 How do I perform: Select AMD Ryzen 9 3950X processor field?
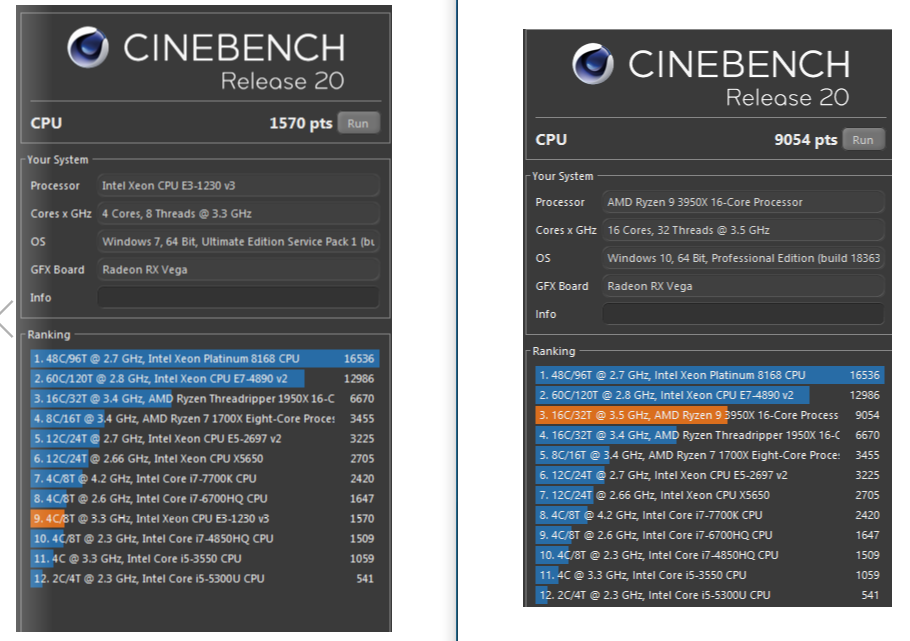[743, 202]
